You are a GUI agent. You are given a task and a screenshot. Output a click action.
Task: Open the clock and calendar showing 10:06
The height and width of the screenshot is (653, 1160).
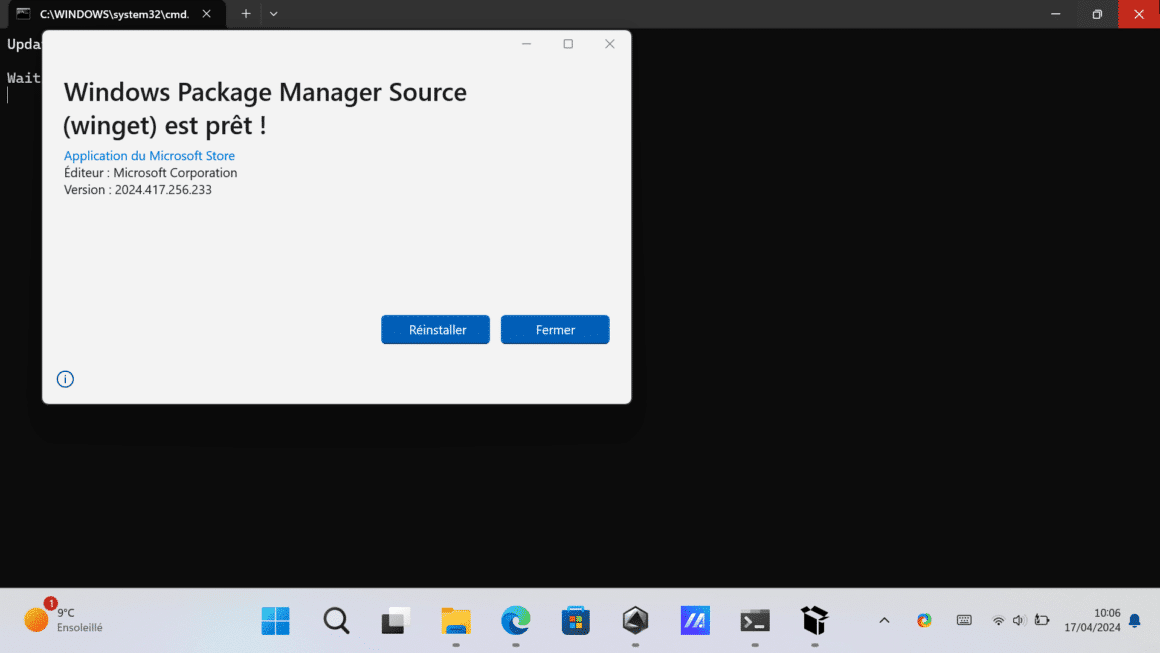pyautogui.click(x=1092, y=620)
